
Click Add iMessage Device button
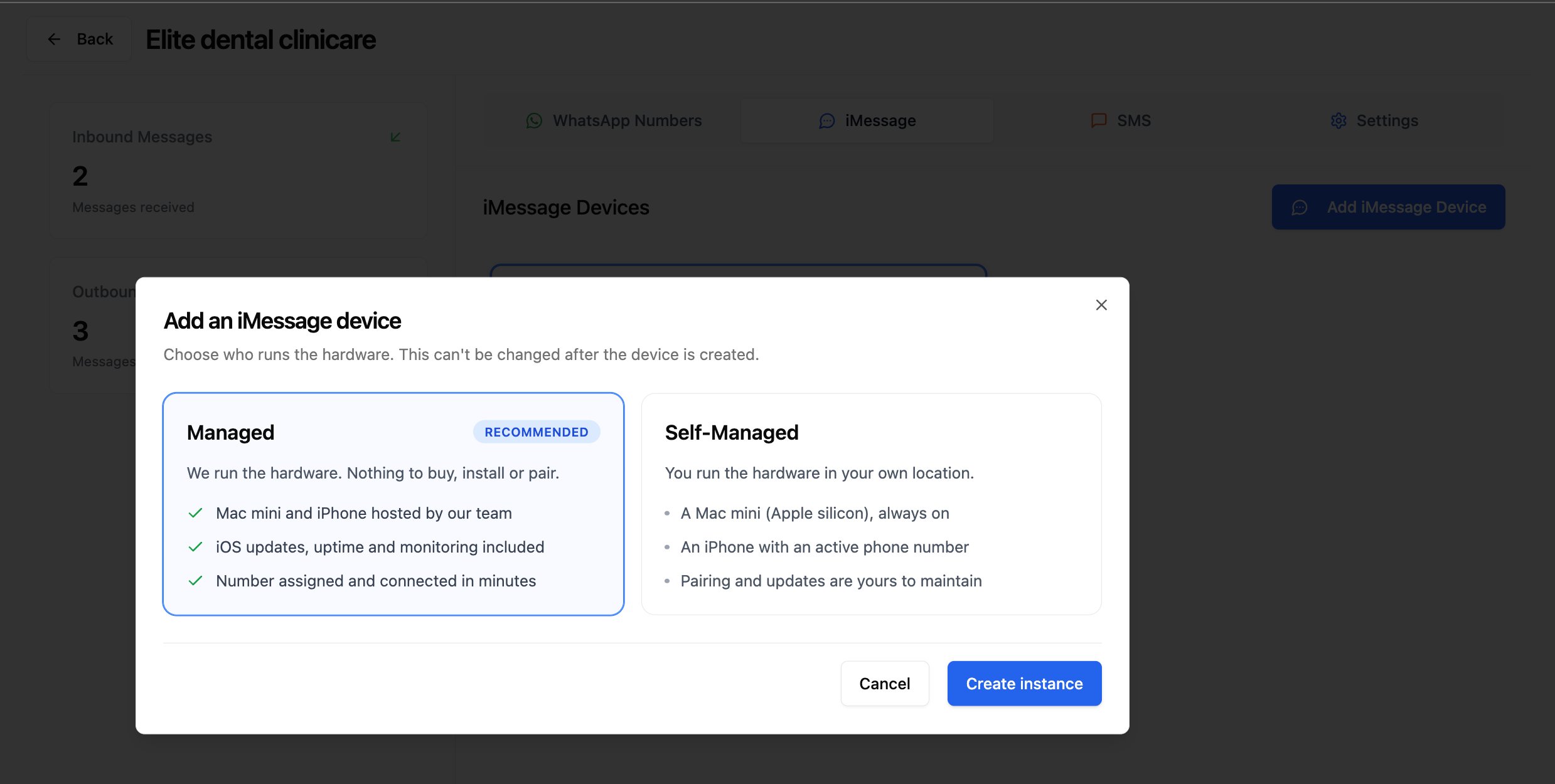(1388, 207)
